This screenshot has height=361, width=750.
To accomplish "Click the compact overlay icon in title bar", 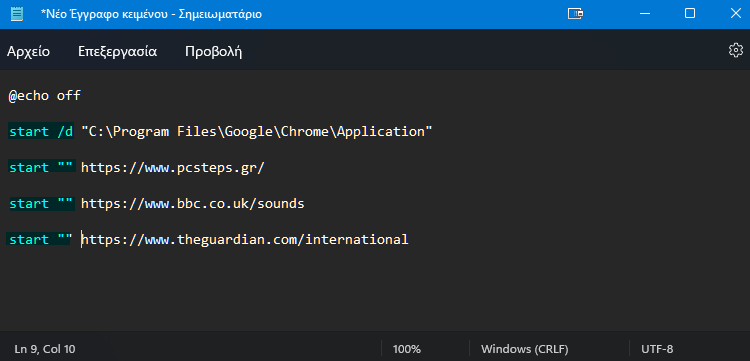I will (x=575, y=14).
